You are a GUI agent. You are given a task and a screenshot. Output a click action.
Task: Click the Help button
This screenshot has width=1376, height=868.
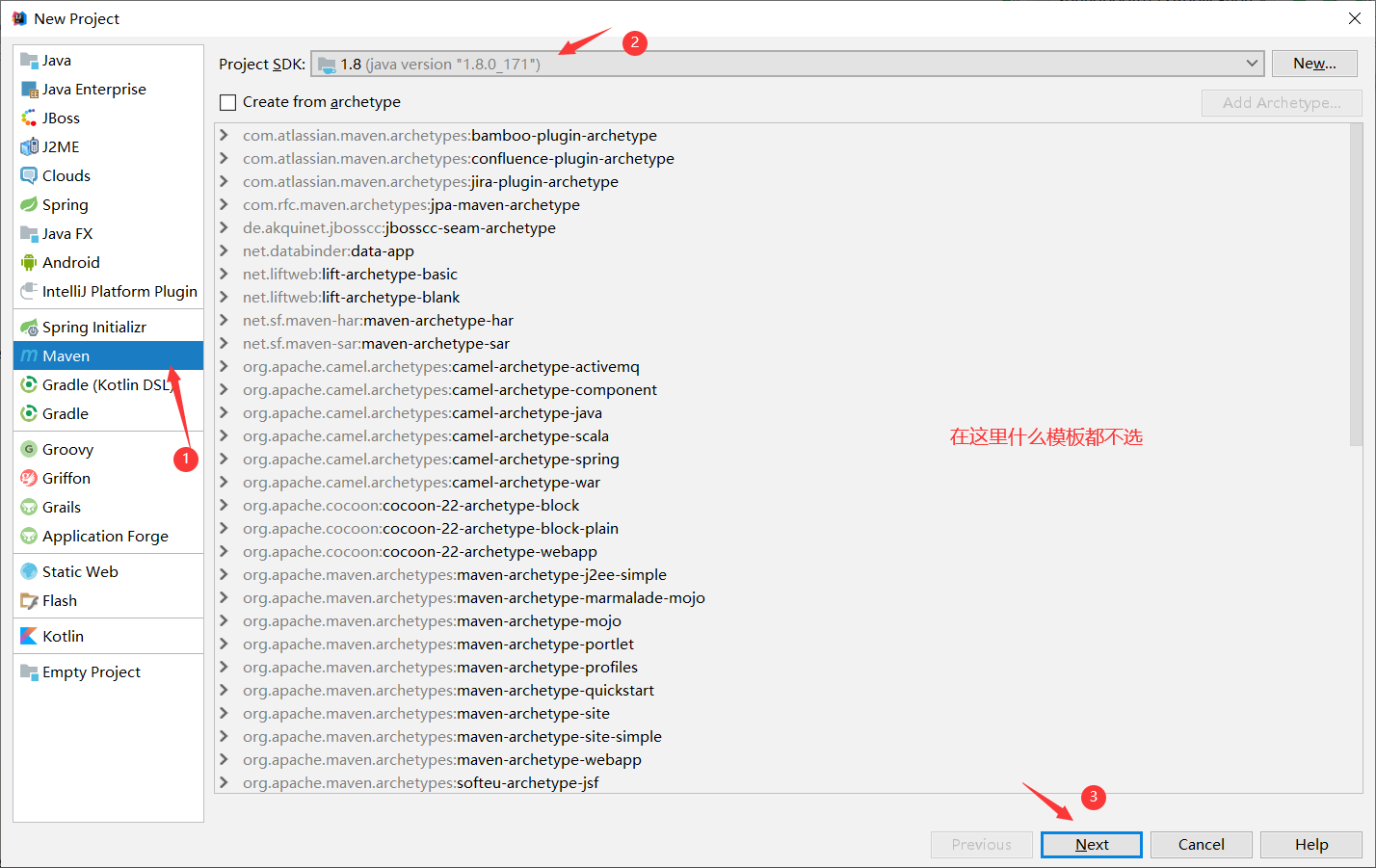(x=1311, y=845)
